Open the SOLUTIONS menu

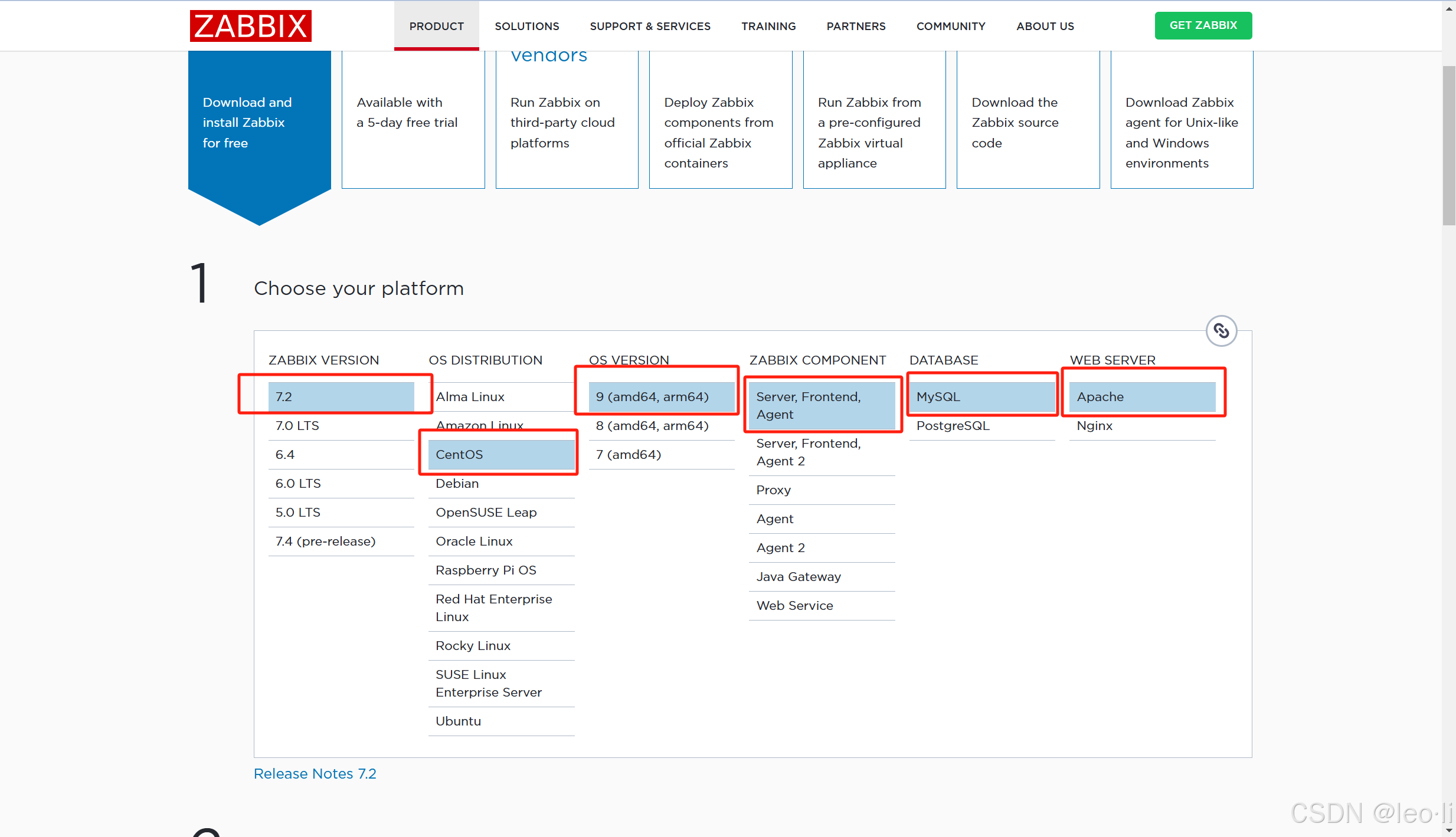pos(526,26)
